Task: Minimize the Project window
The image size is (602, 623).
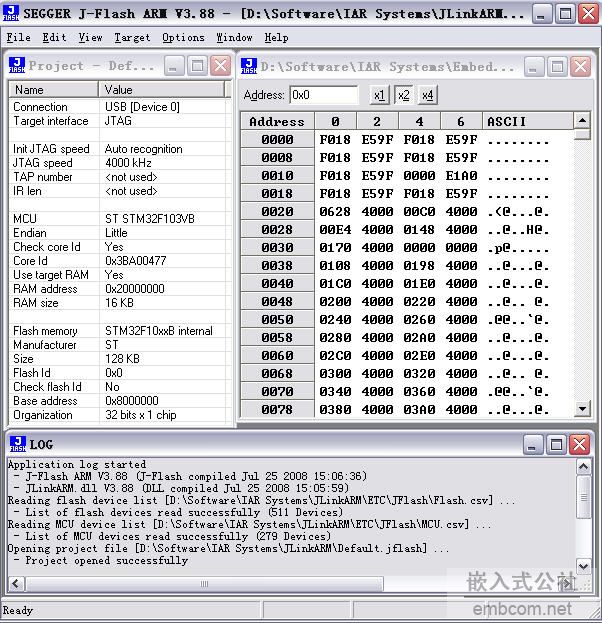Action: pyautogui.click(x=174, y=66)
